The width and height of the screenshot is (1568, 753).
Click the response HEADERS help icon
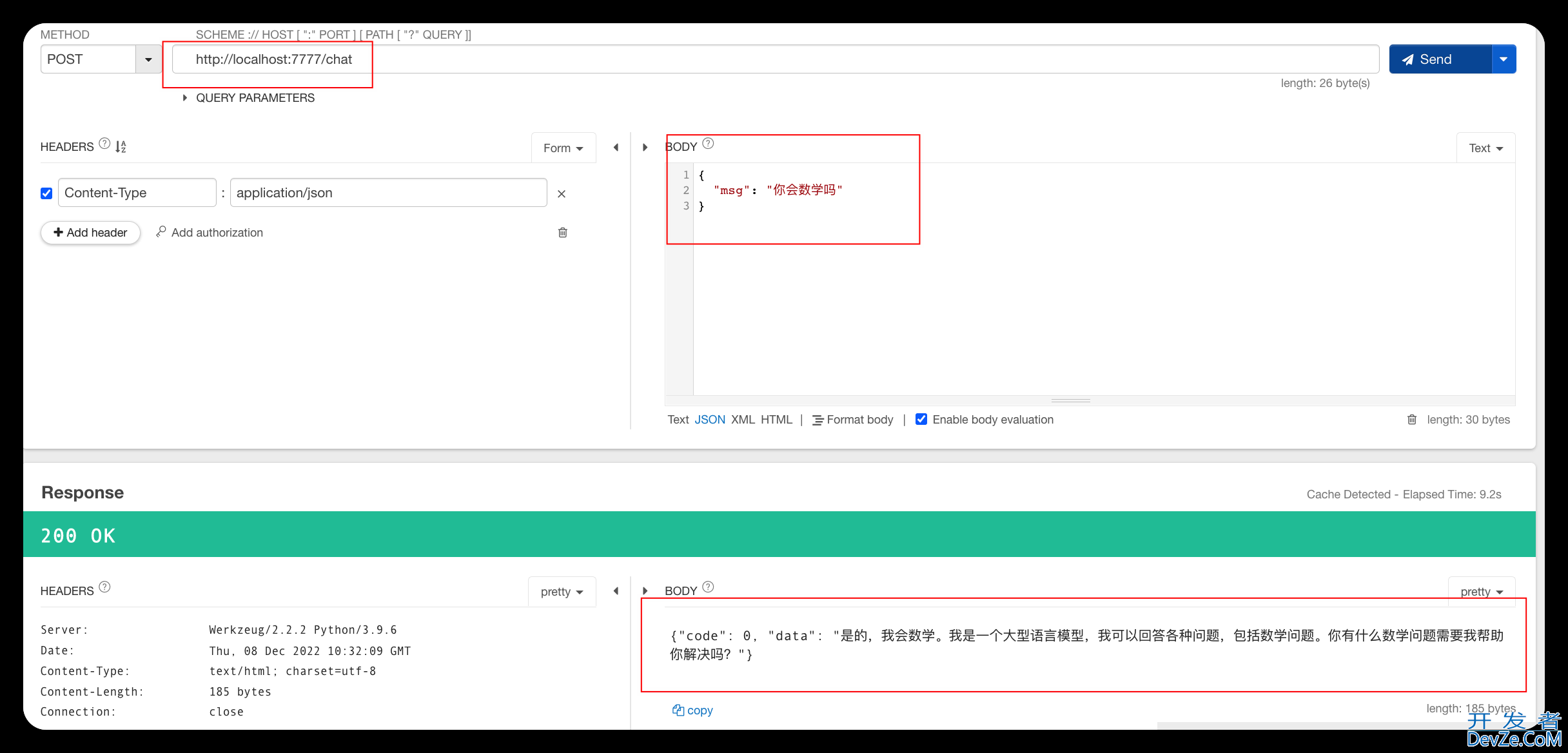pyautogui.click(x=104, y=587)
